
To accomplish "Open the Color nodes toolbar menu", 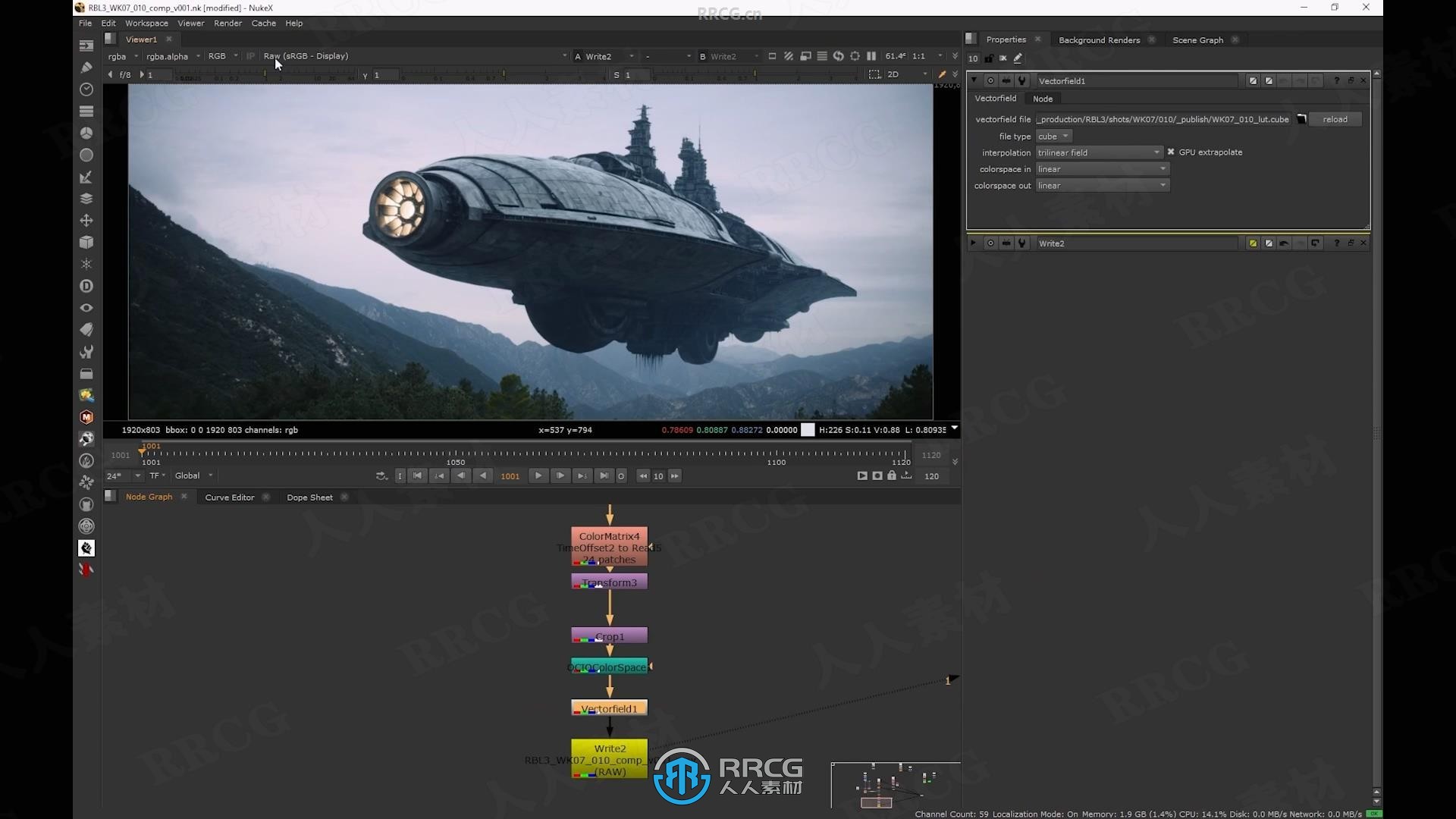I will click(x=86, y=133).
